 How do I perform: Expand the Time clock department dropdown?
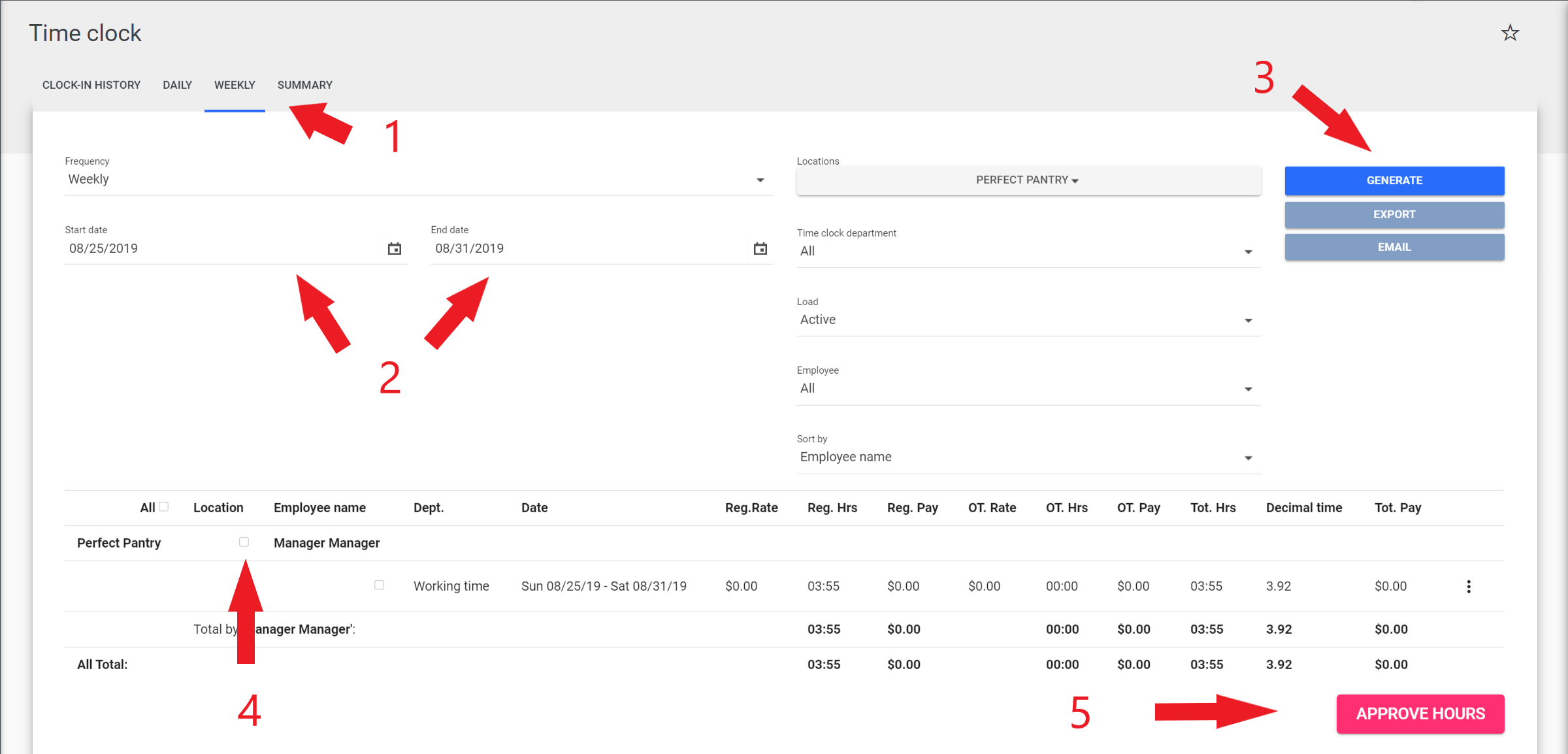[1028, 252]
